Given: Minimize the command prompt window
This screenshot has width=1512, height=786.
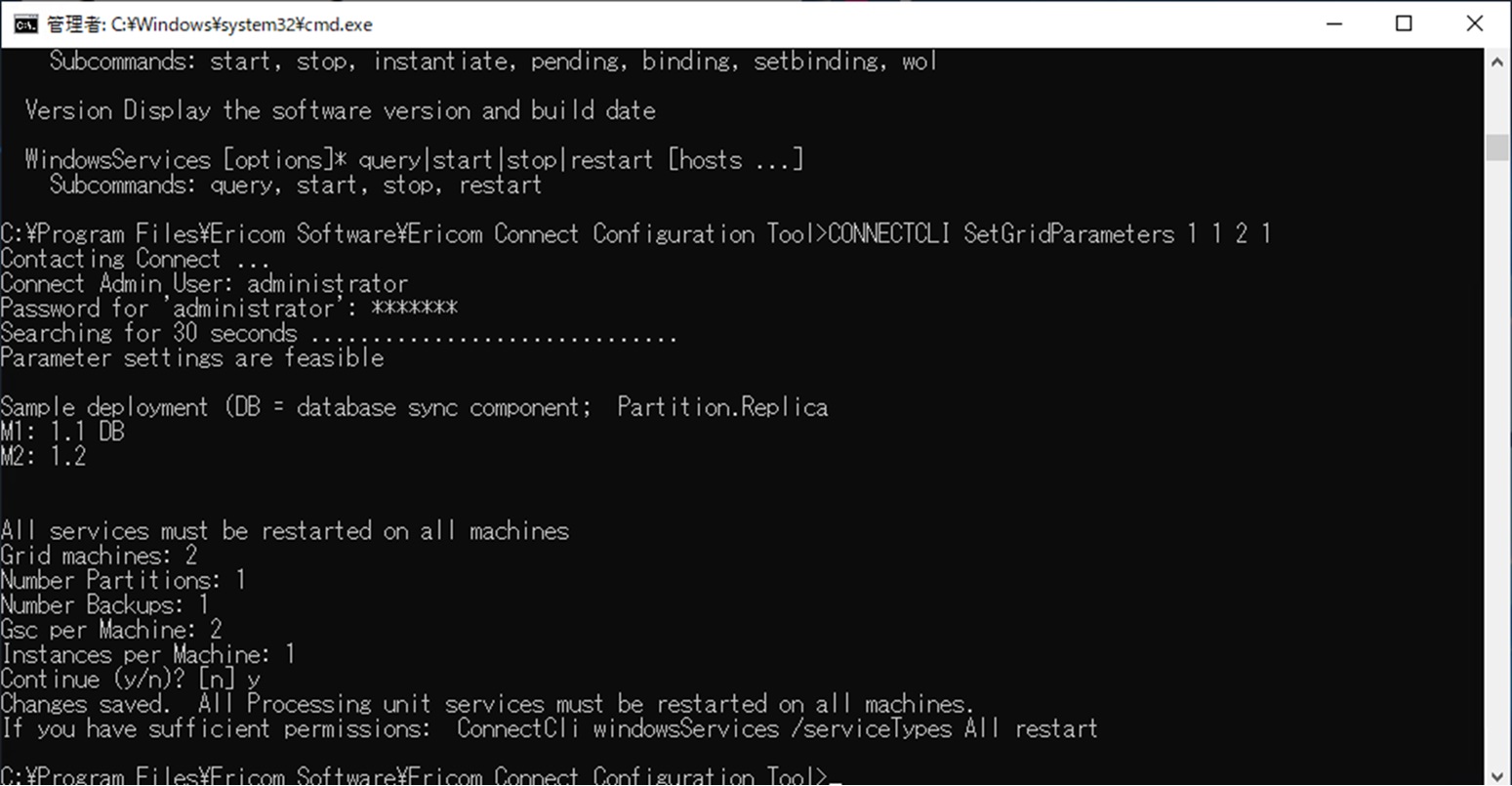Looking at the screenshot, I should [x=1332, y=24].
